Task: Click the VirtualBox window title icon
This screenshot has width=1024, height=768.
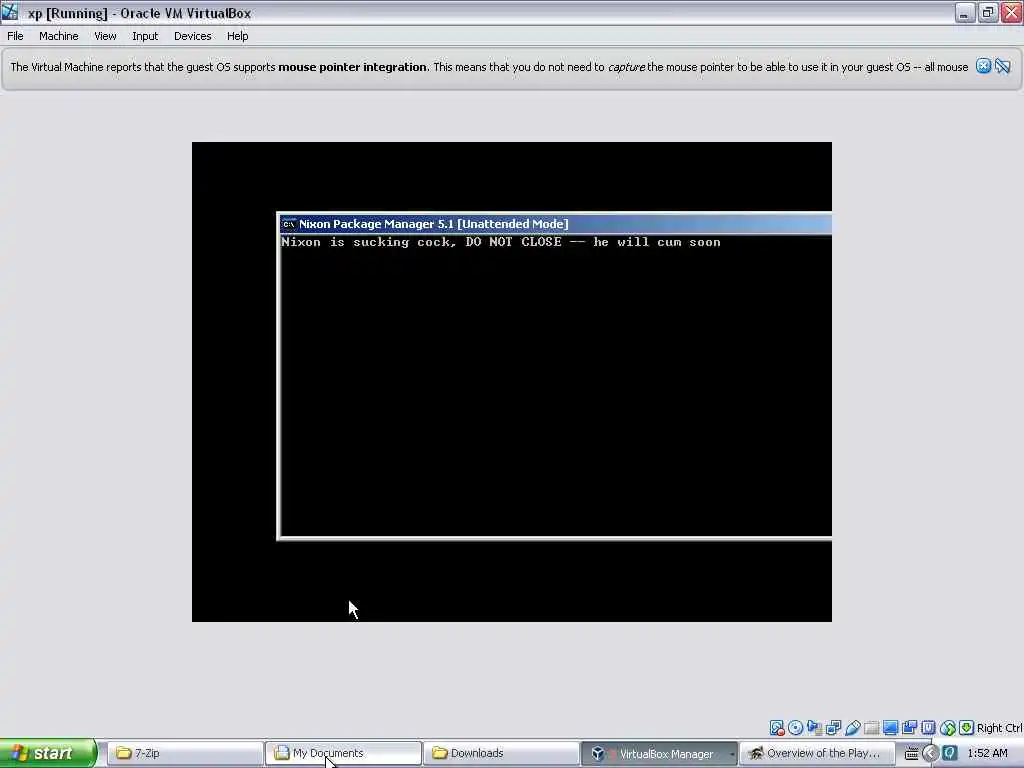Action: point(10,12)
